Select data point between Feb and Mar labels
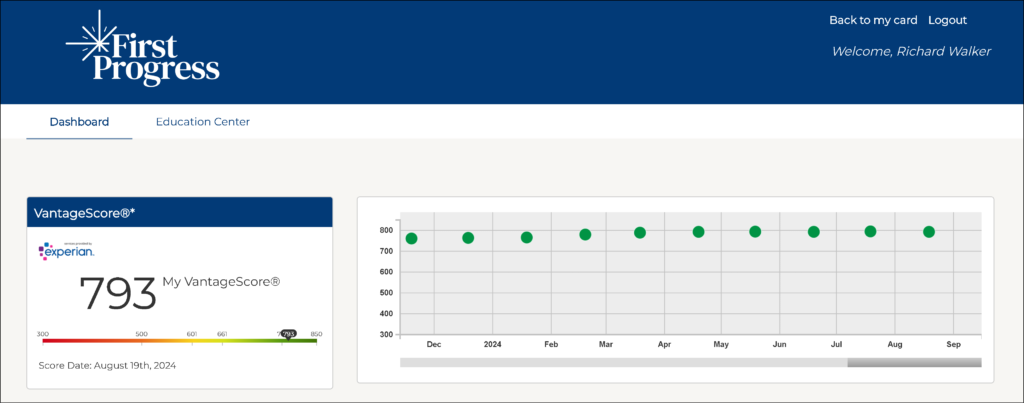 click(585, 234)
